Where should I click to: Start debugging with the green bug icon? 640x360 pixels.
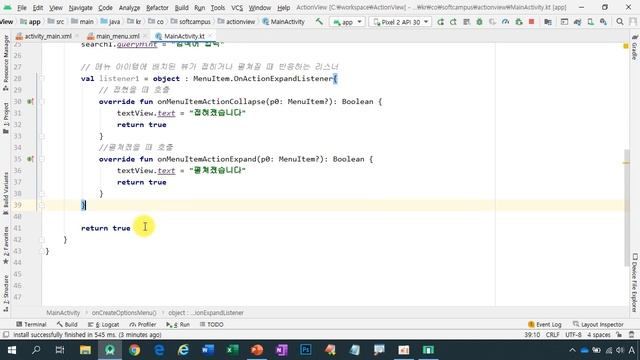pos(479,22)
